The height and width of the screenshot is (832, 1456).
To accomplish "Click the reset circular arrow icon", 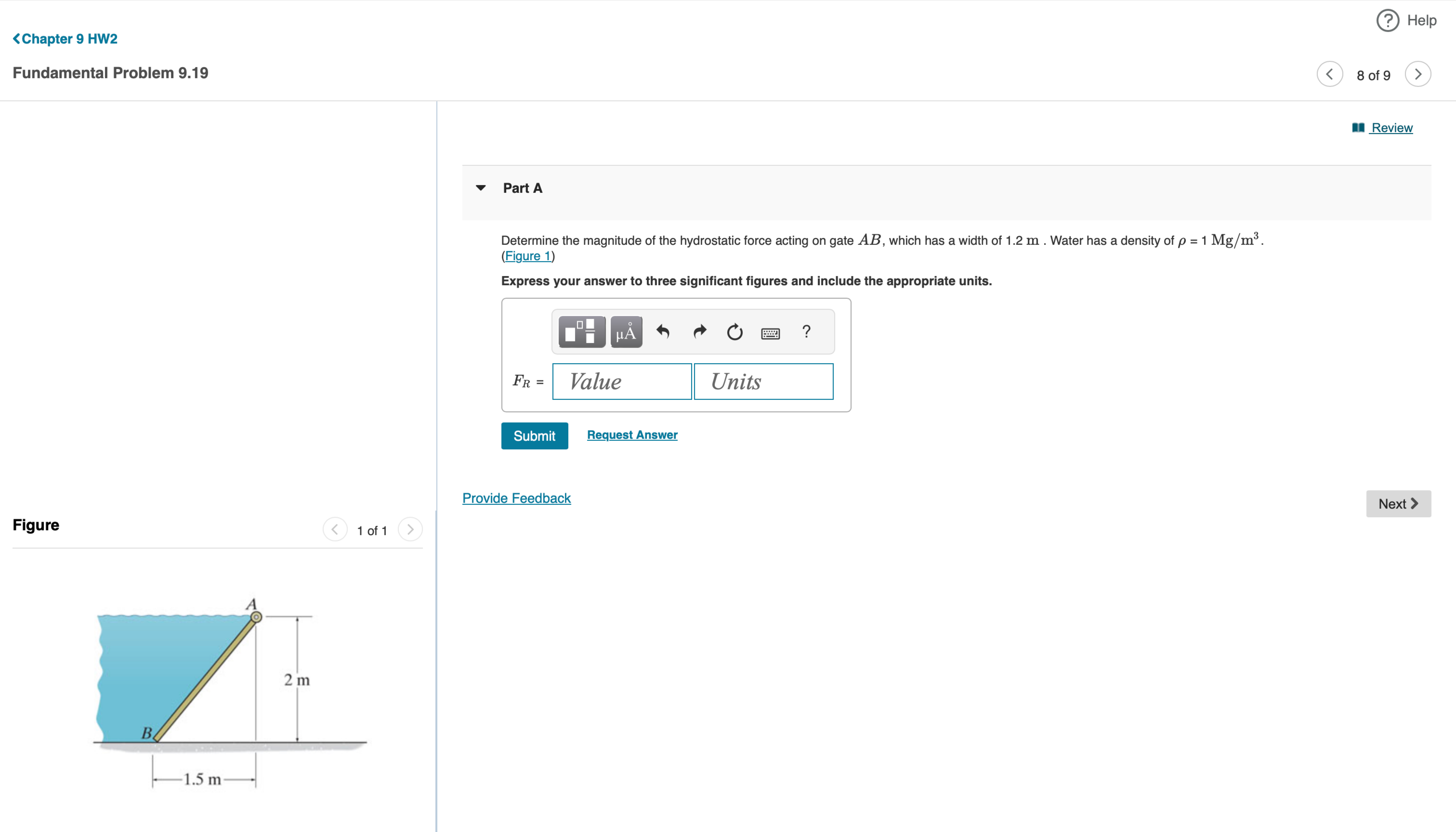I will [734, 332].
